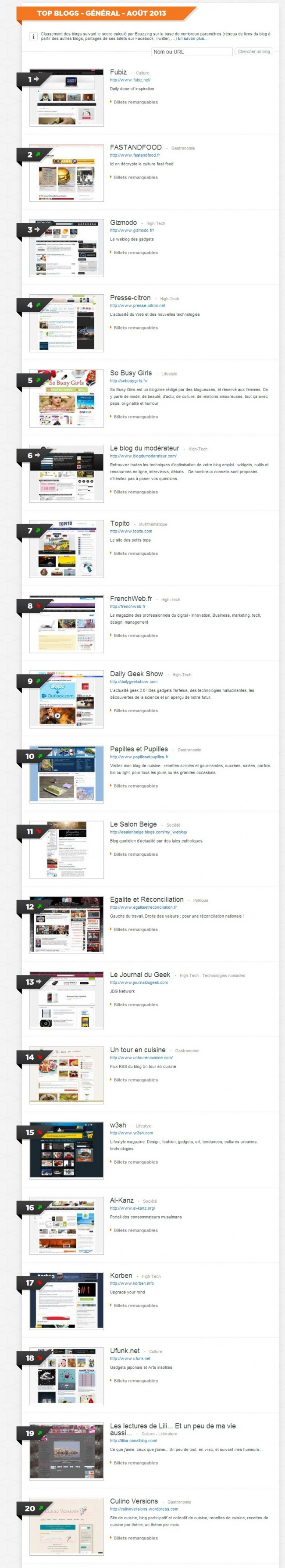
Task: Open the Korben blog title
Action: (x=121, y=1275)
